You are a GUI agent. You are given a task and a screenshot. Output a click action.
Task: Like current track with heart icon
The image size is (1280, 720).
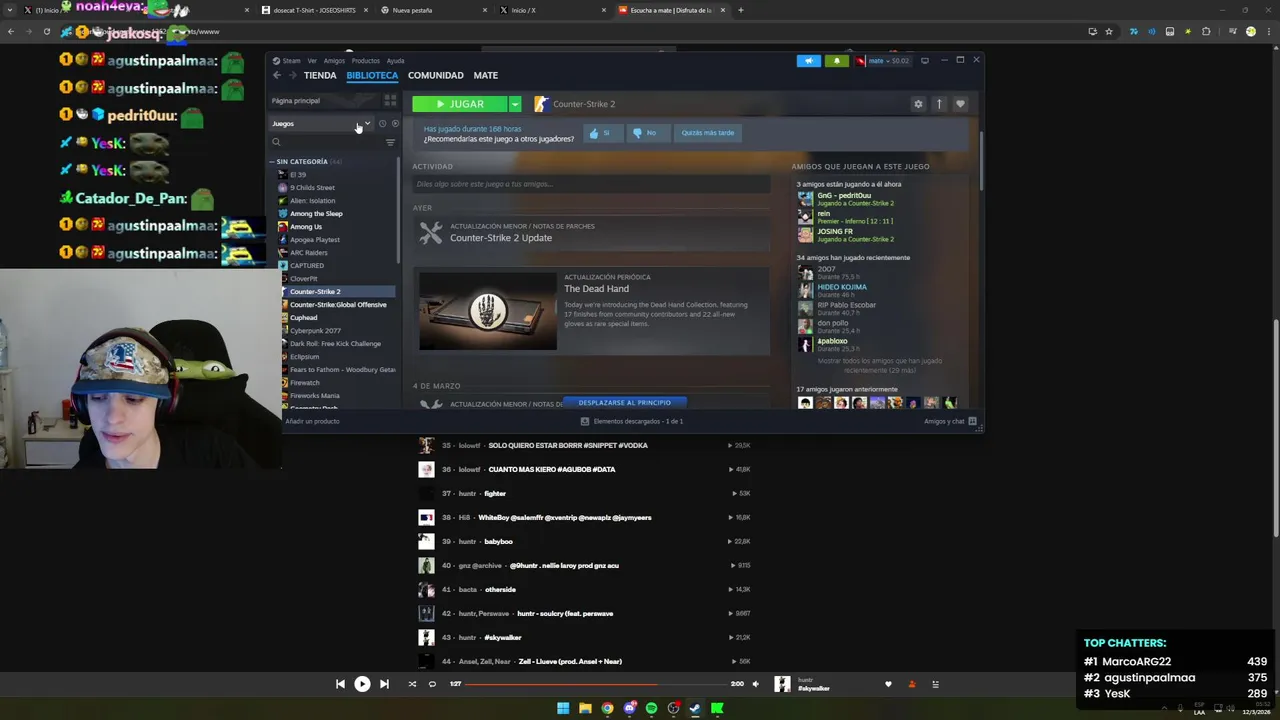pos(888,684)
